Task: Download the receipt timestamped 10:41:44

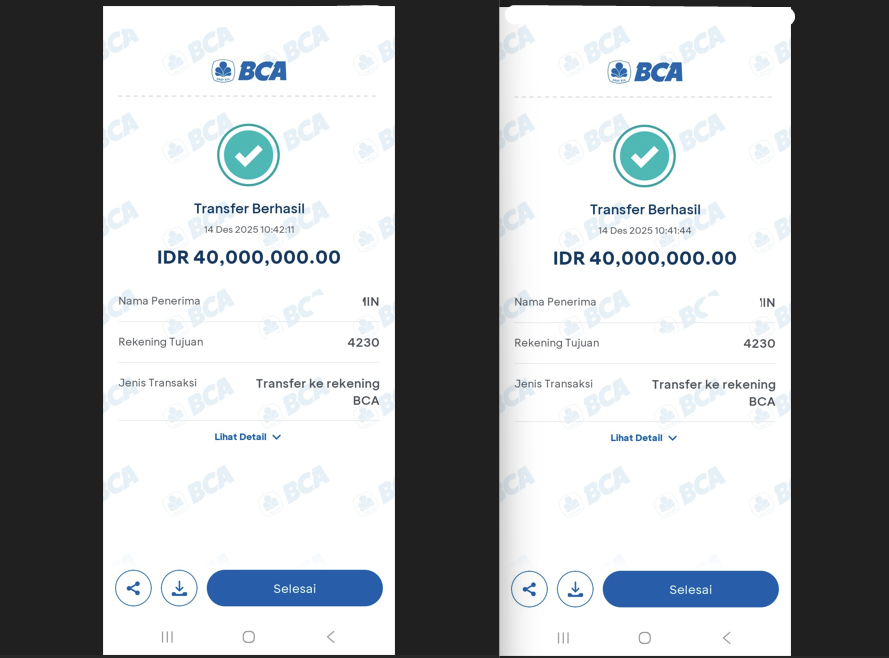Action: click(575, 589)
